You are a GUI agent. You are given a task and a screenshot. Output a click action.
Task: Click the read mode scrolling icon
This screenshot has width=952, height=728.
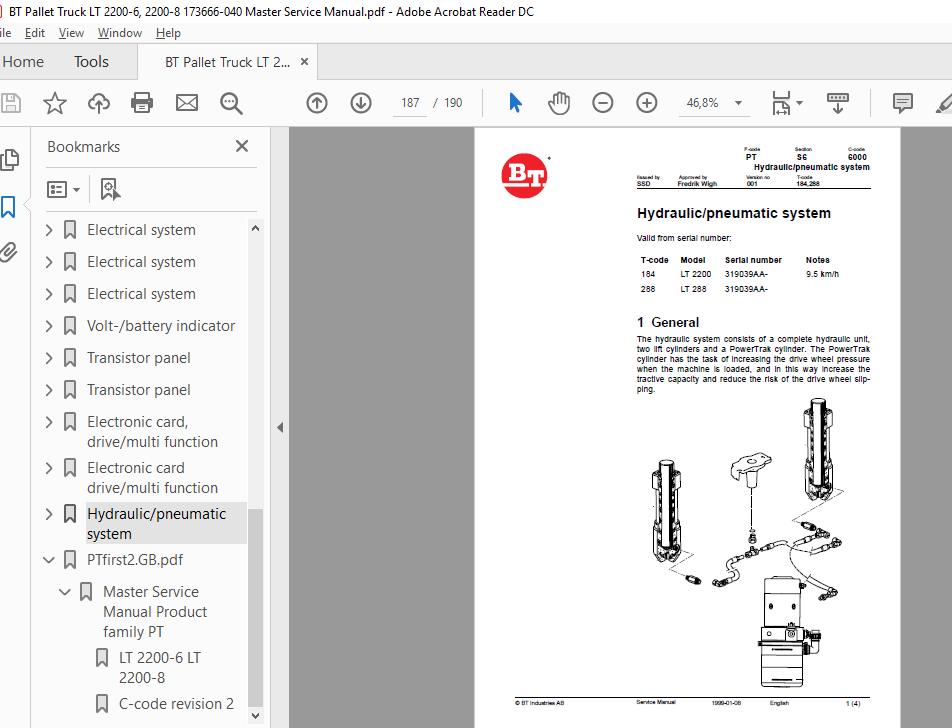coord(838,103)
